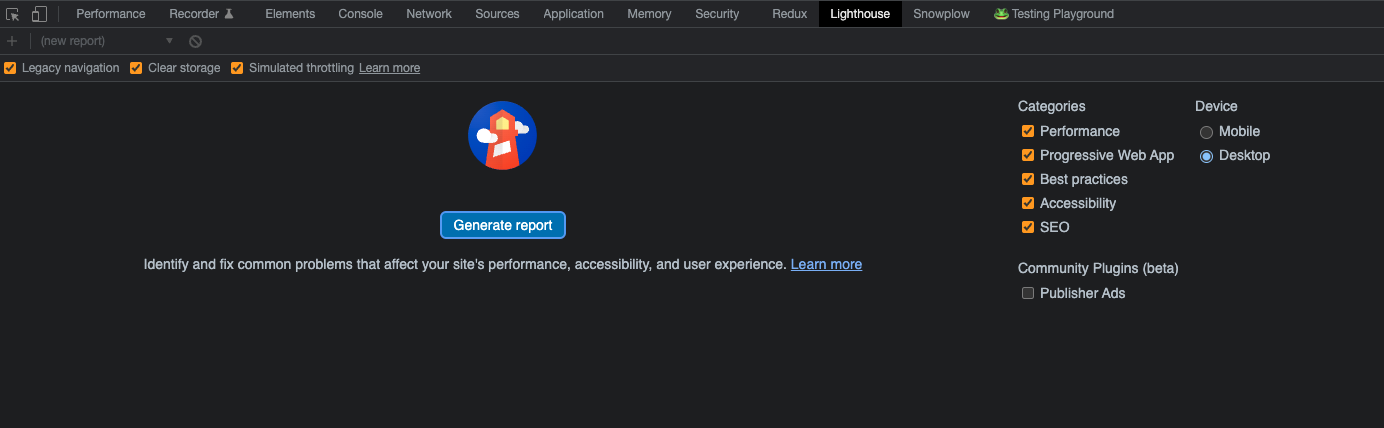The image size is (1384, 428).
Task: Open the Recorder tab with flask icon
Action: coord(201,14)
